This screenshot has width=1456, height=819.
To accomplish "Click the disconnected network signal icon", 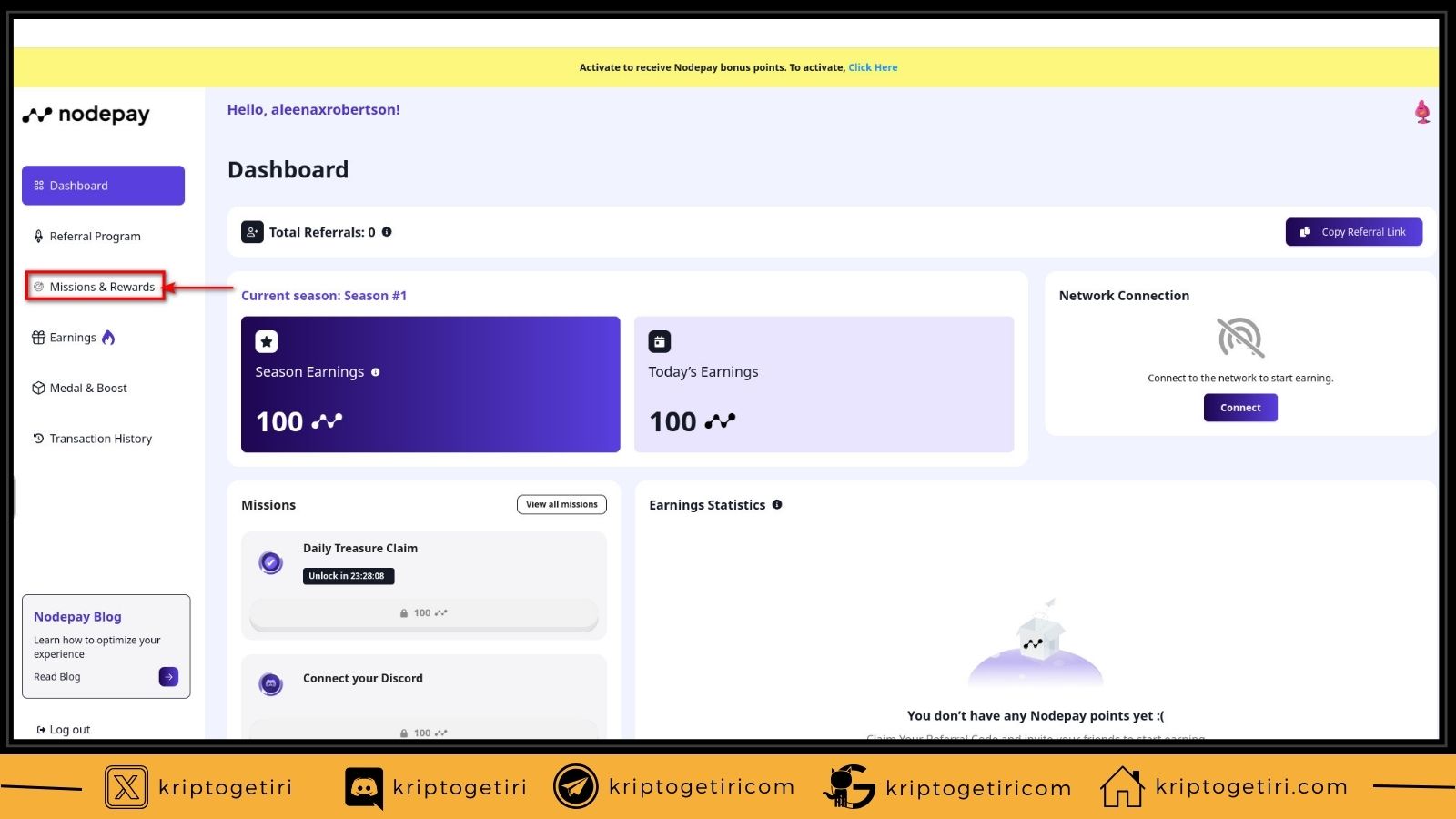I will click(x=1240, y=338).
